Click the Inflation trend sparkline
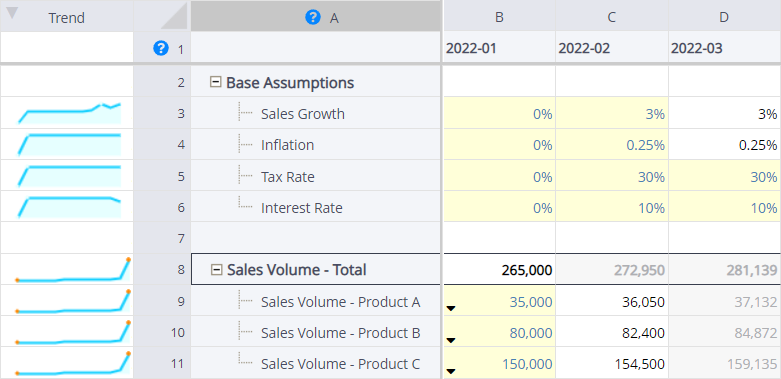The image size is (781, 379). (x=69, y=144)
